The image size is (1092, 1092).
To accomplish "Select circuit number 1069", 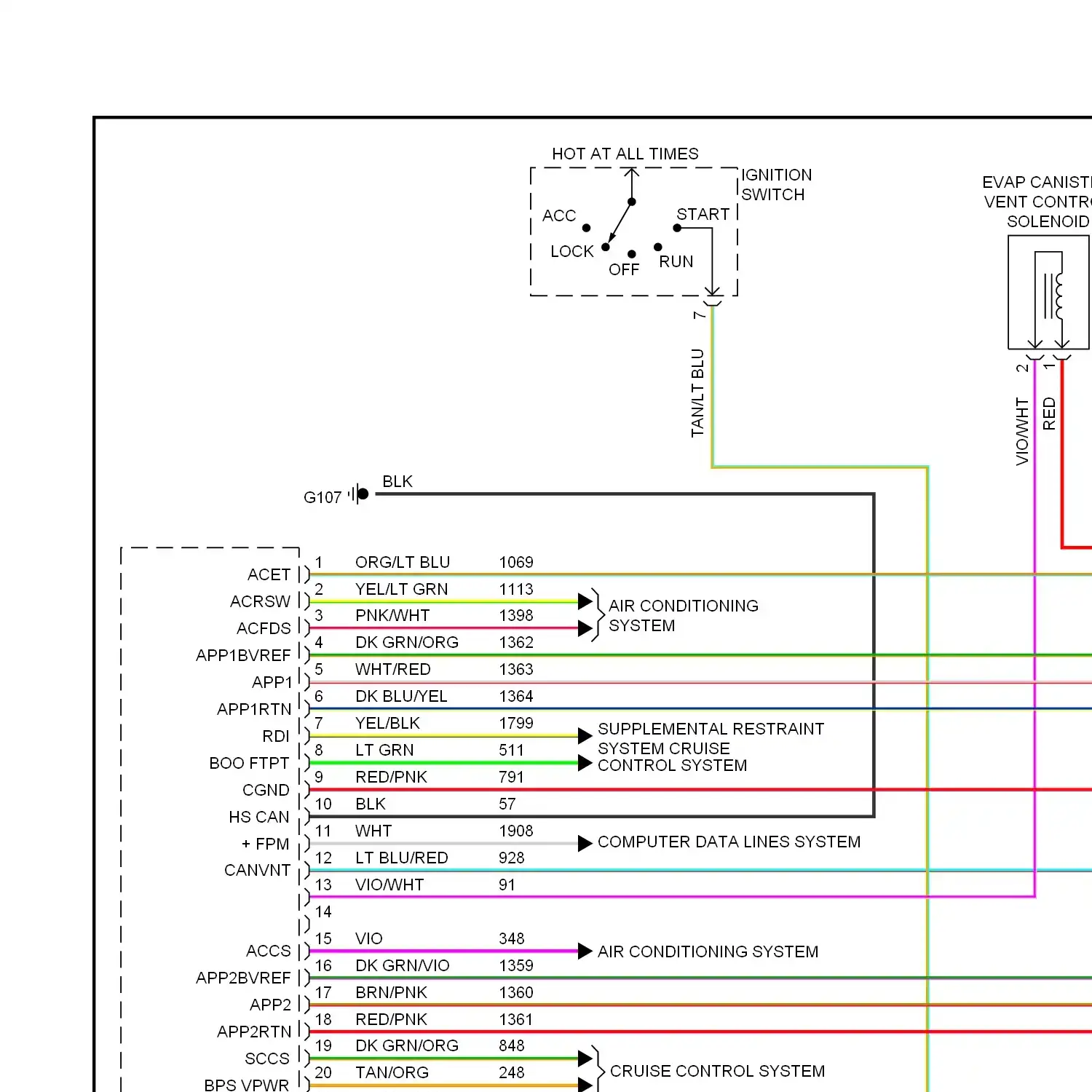I will (516, 562).
